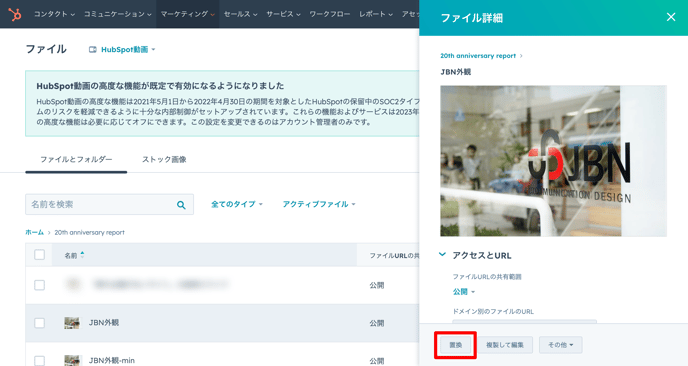
Task: Click 公開 in the JBN外観 row
Action: click(x=376, y=323)
